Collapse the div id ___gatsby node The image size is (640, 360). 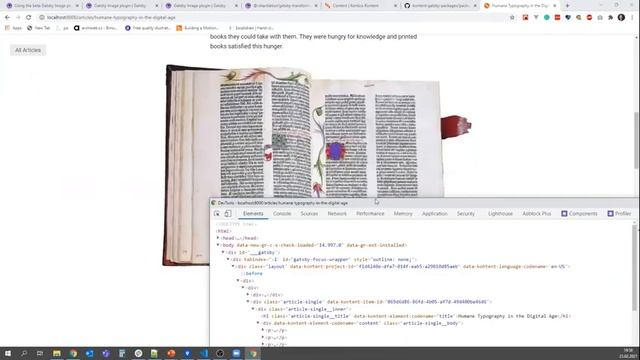223,252
